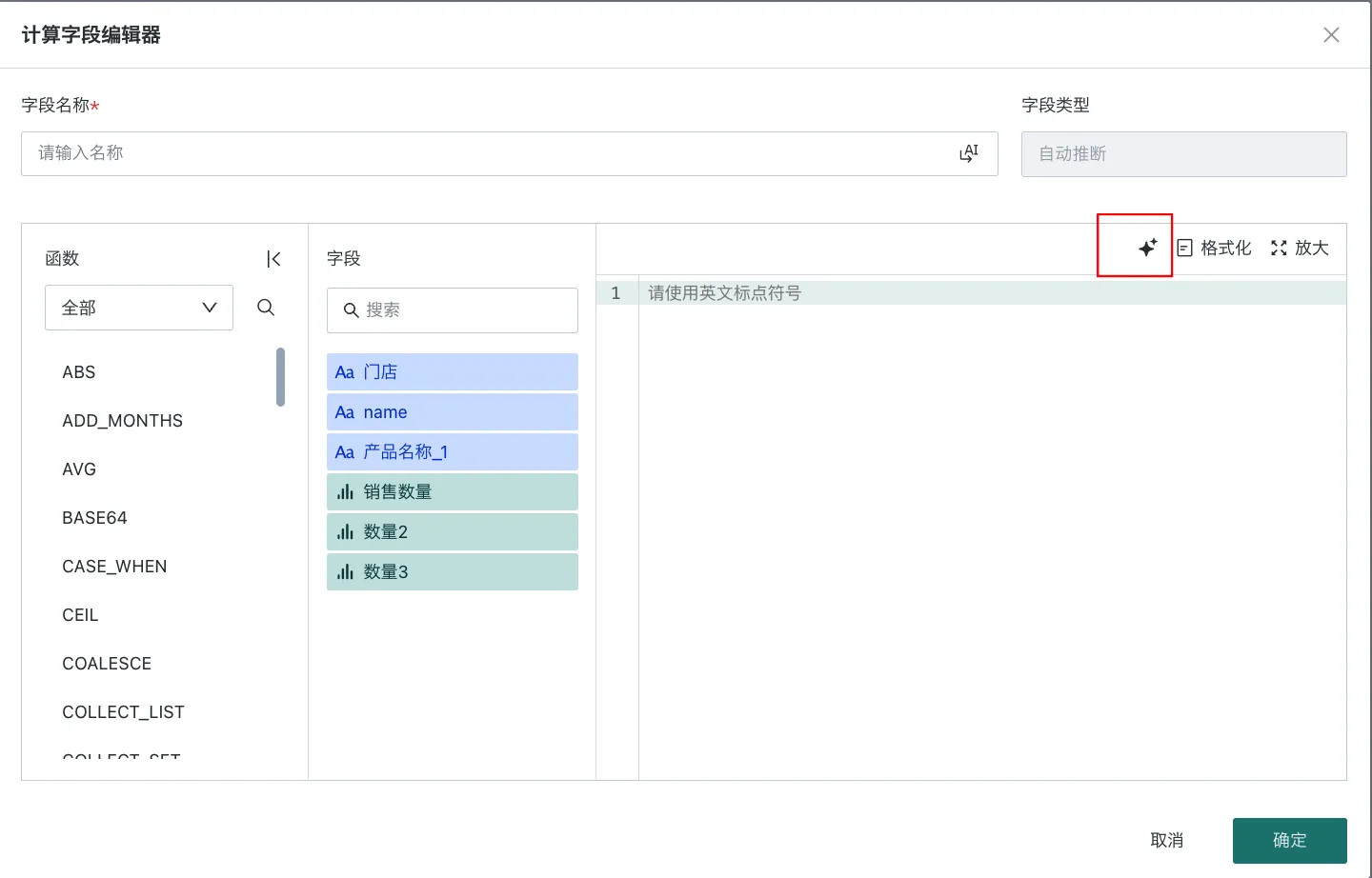Open the 字段类型 自动推断 dropdown
The image size is (1372, 878).
click(1183, 154)
